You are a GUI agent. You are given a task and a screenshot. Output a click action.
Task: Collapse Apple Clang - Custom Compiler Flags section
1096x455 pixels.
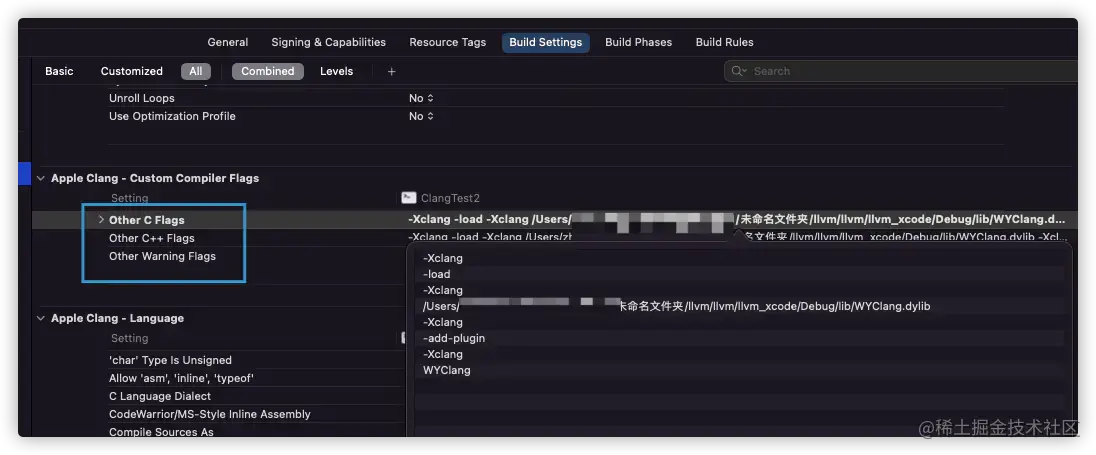coord(41,178)
